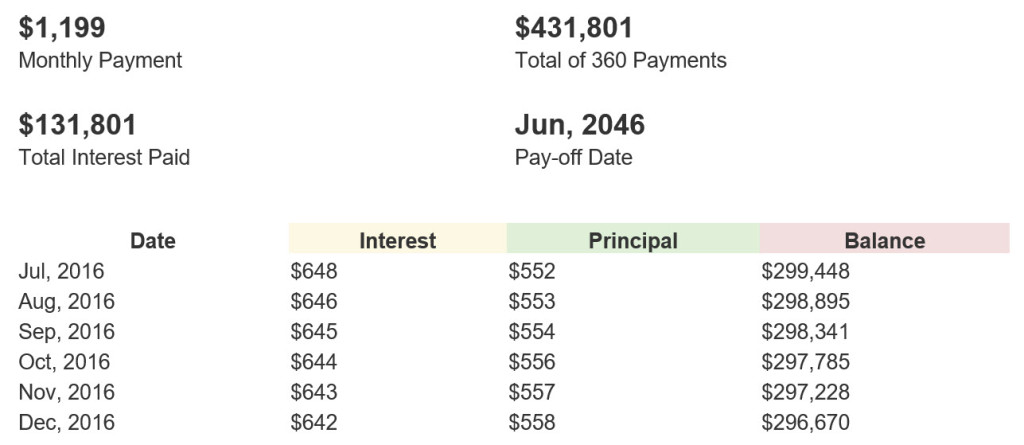Click the Jul, 2016 date row
1024x445 pixels.
point(61,271)
